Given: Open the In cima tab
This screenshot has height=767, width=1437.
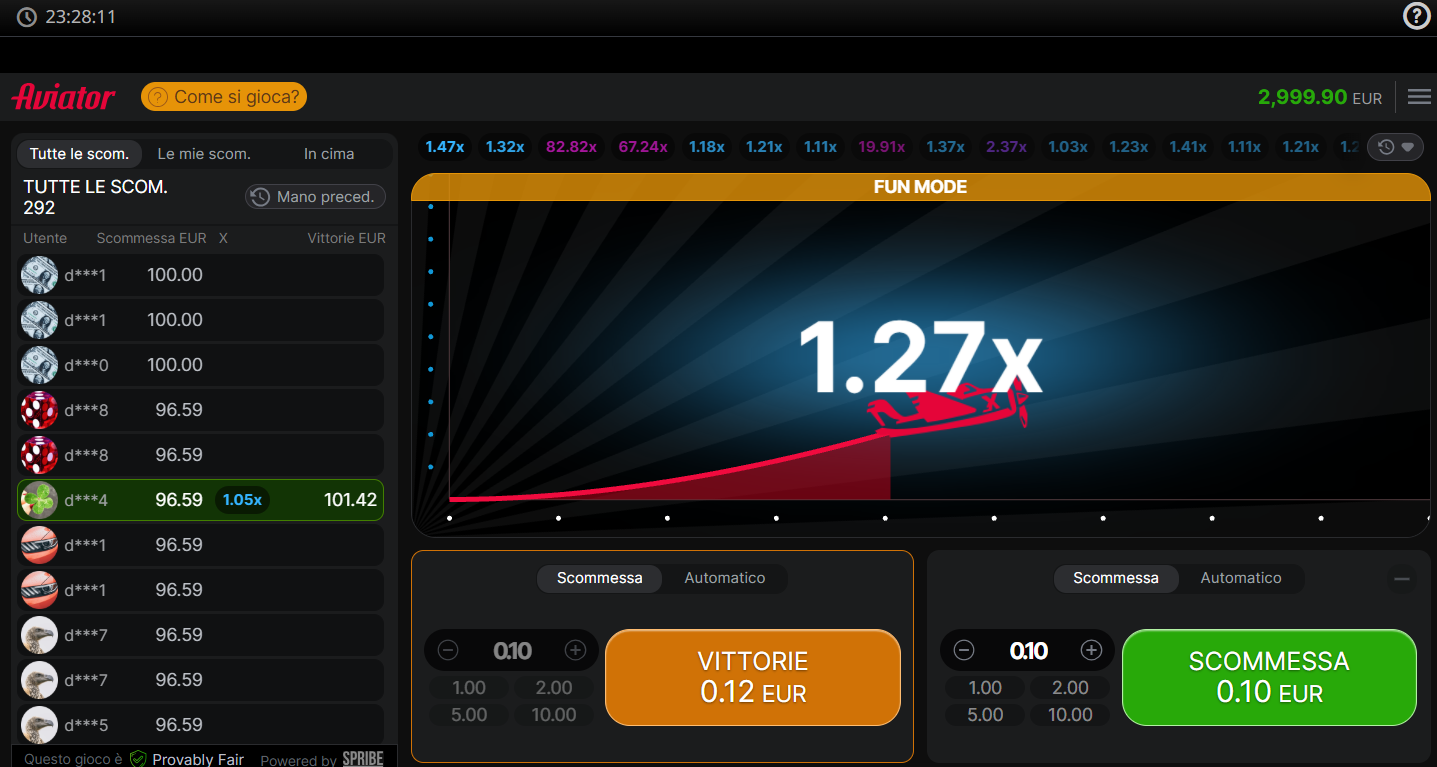Looking at the screenshot, I should tap(329, 154).
